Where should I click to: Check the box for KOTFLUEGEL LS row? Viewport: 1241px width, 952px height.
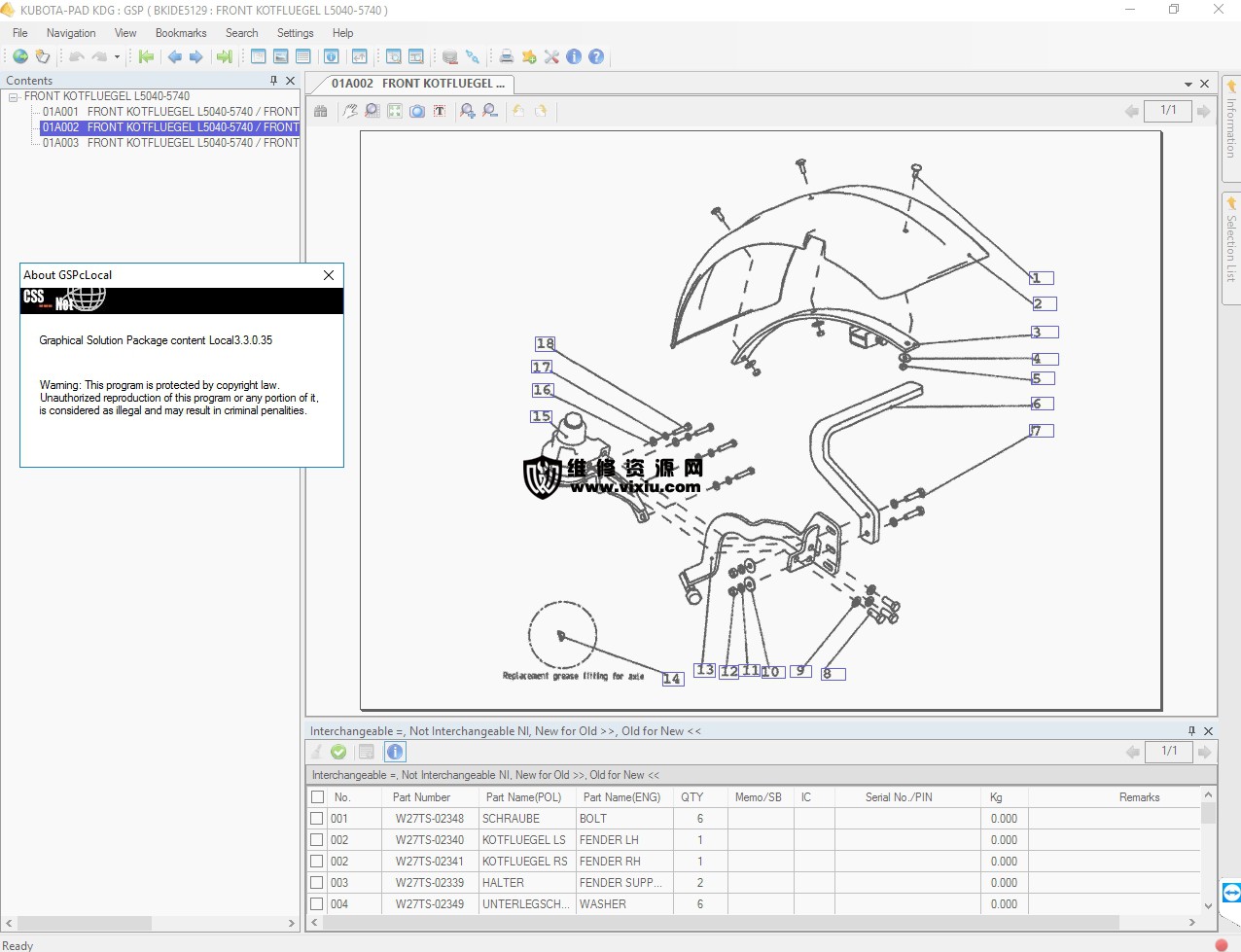(317, 839)
